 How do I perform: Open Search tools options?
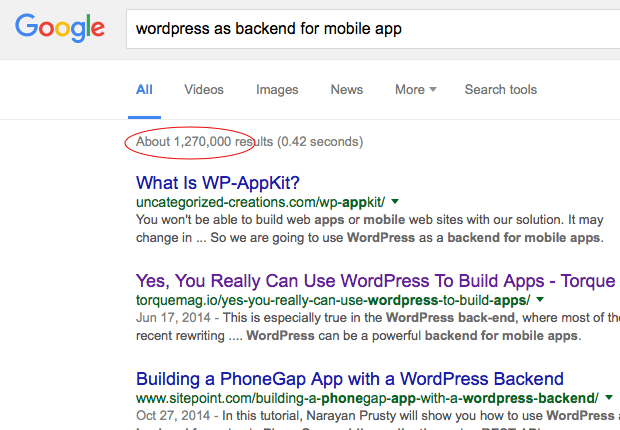tap(500, 90)
